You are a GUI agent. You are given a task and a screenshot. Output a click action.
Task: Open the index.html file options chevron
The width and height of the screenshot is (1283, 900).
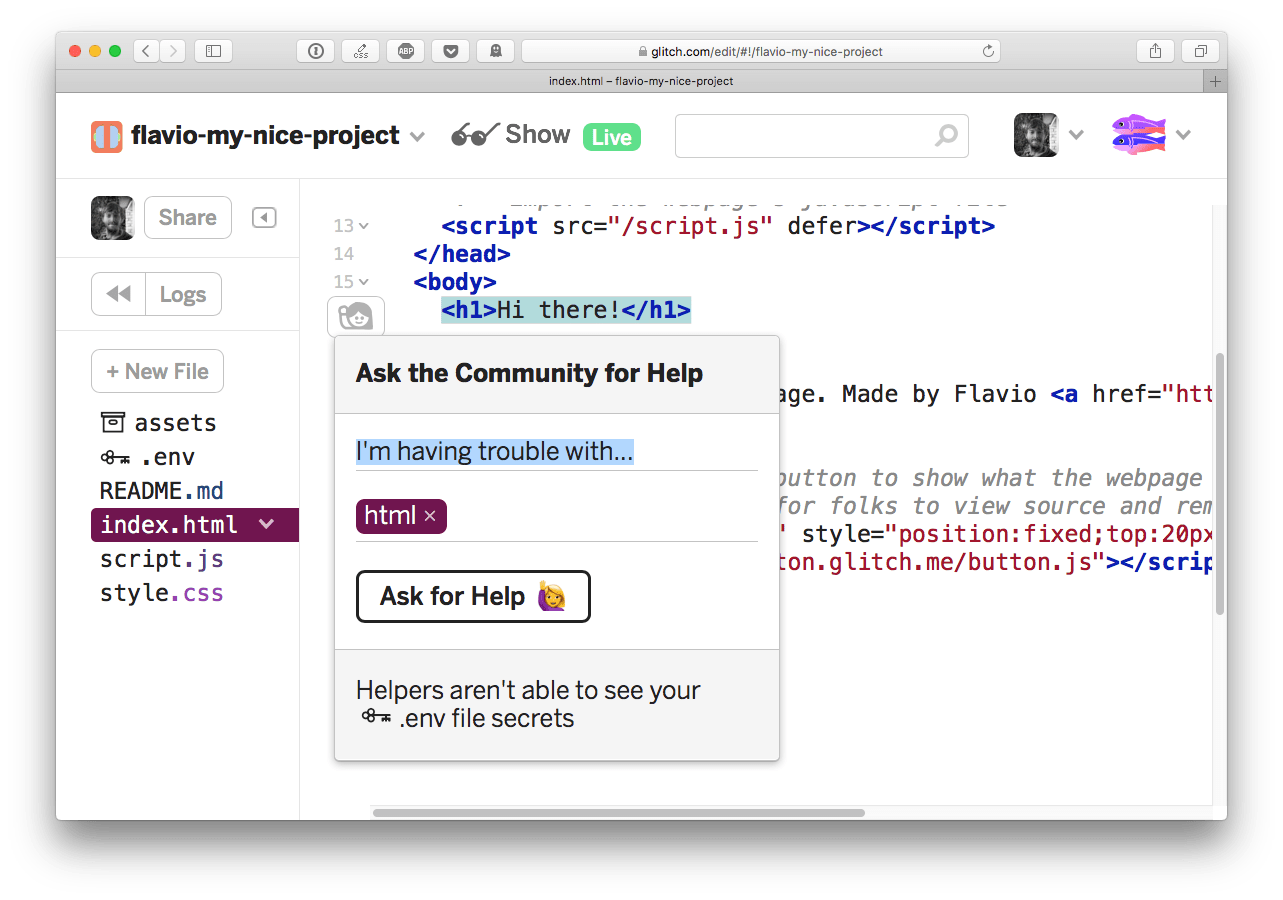(267, 524)
